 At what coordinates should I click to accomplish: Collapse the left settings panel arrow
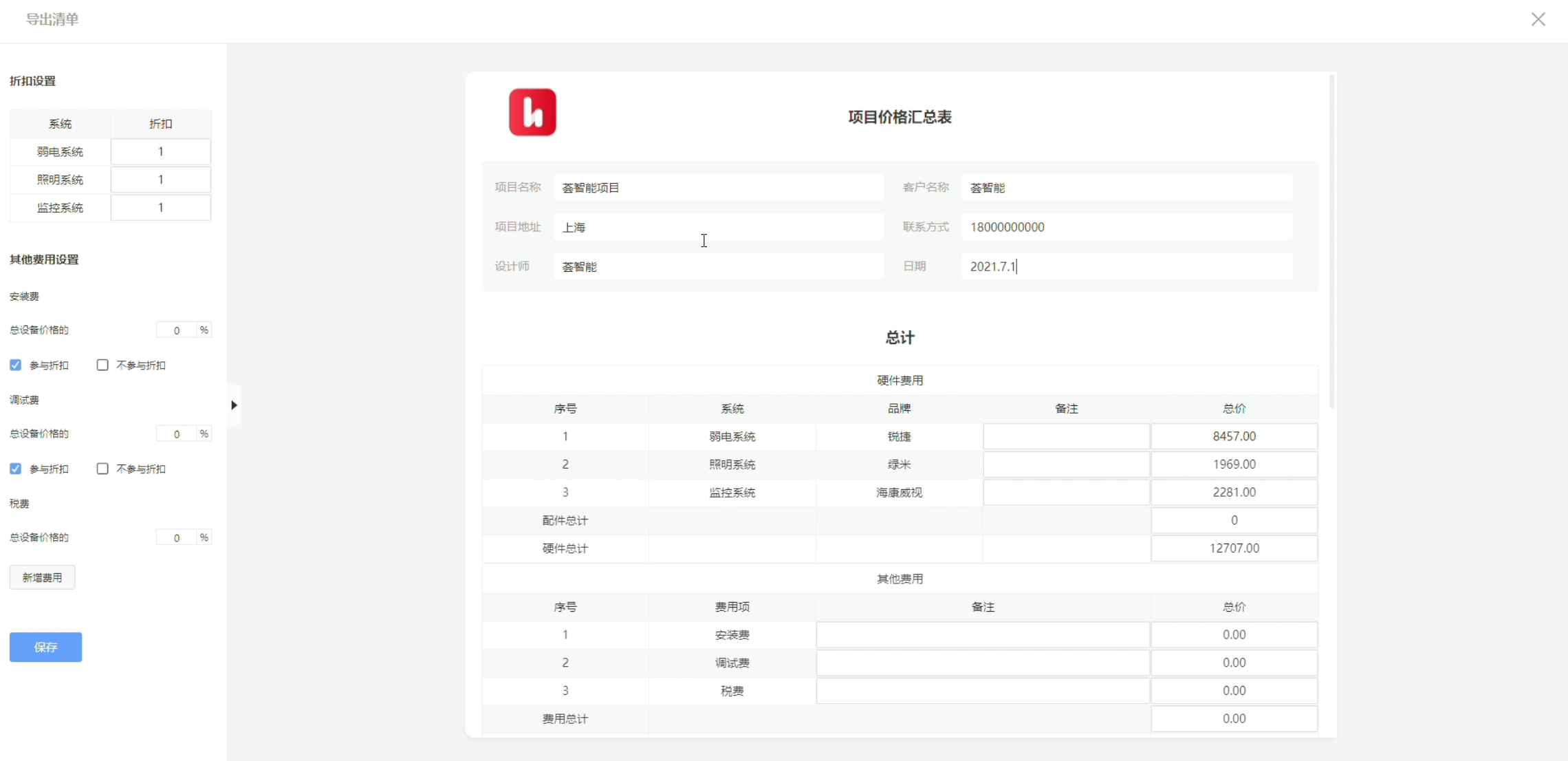pyautogui.click(x=234, y=405)
